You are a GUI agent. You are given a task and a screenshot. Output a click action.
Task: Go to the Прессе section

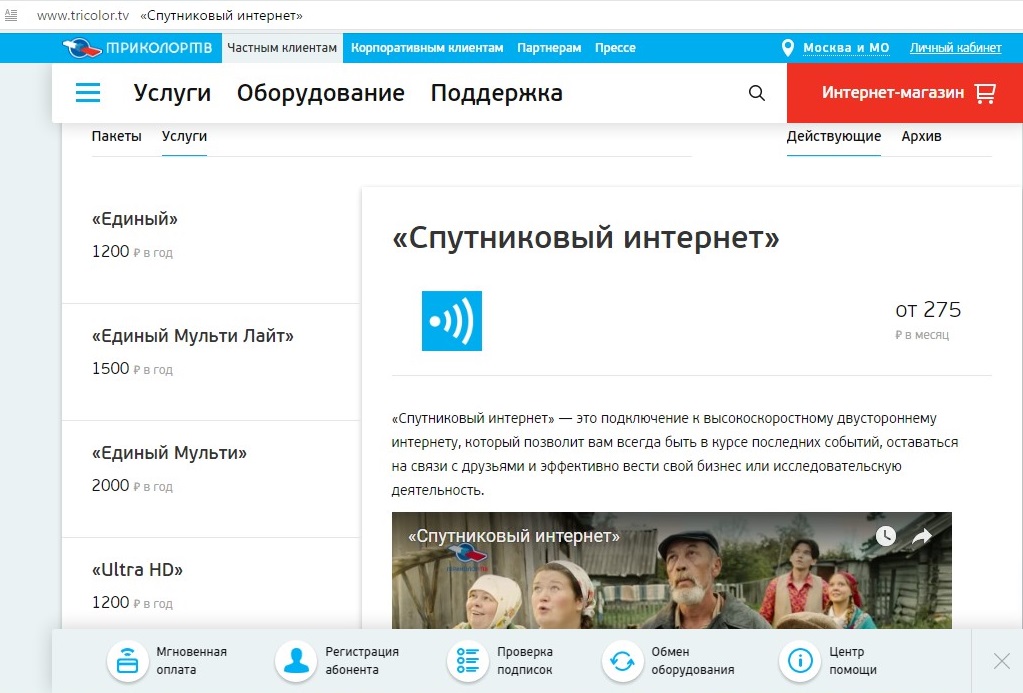[x=615, y=48]
